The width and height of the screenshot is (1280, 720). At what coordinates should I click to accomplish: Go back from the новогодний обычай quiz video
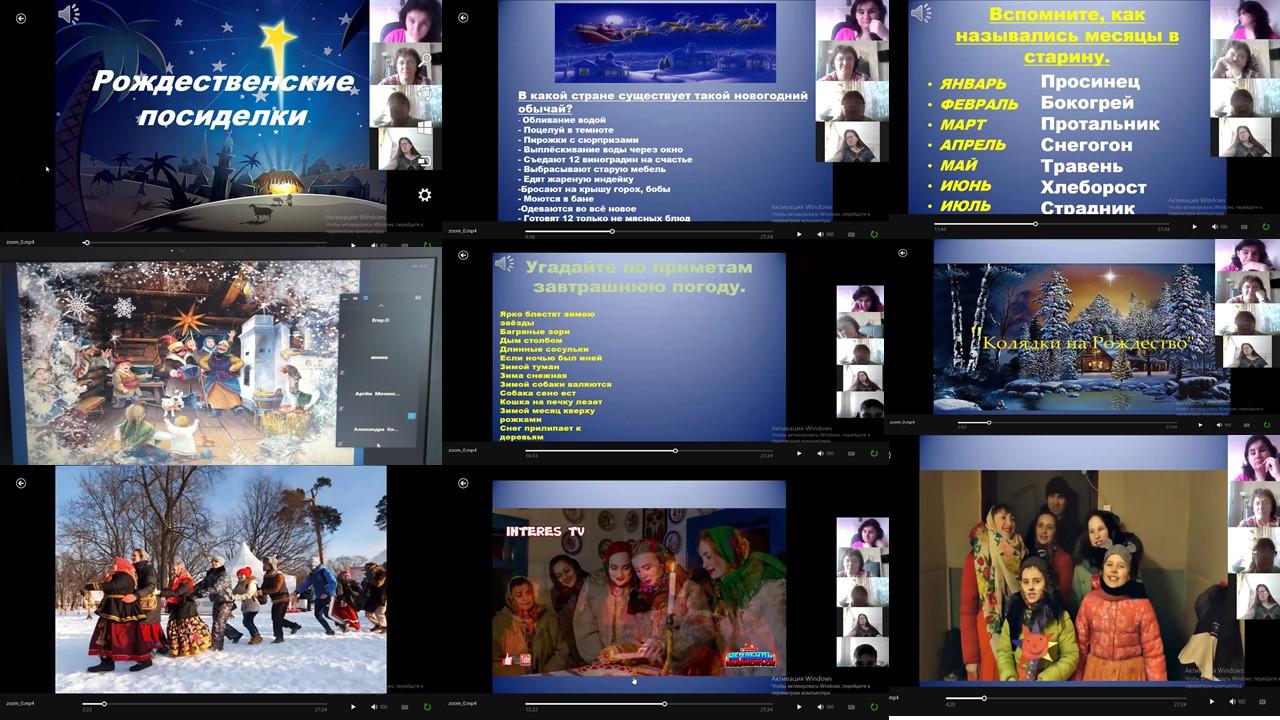(x=463, y=18)
